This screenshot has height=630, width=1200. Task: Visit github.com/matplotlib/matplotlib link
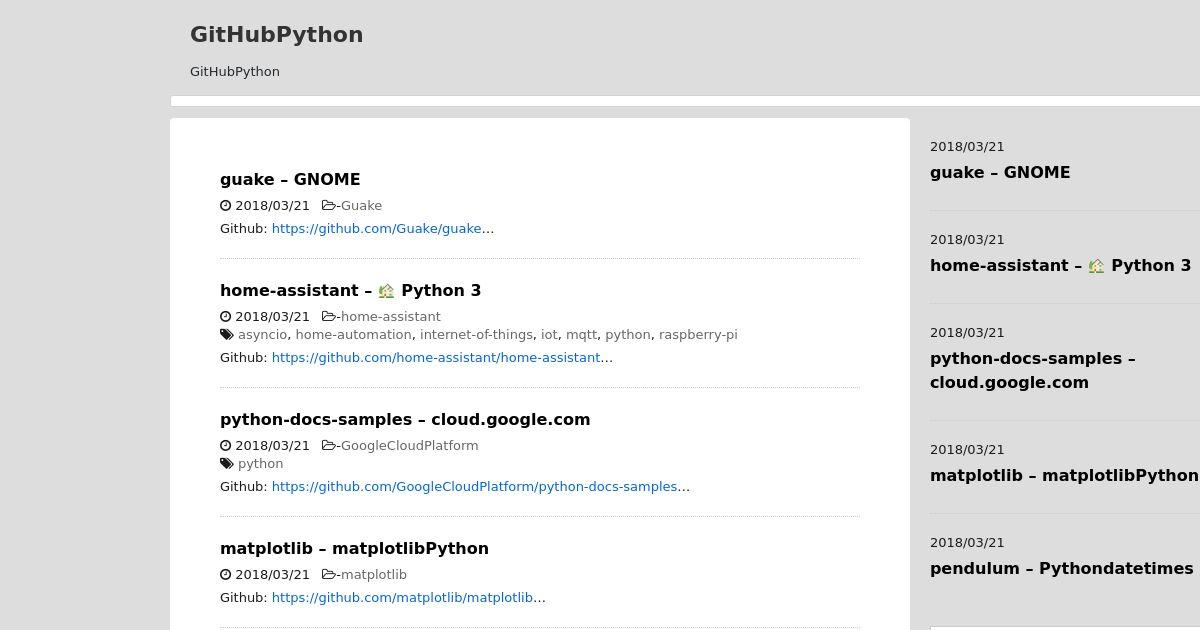click(403, 598)
